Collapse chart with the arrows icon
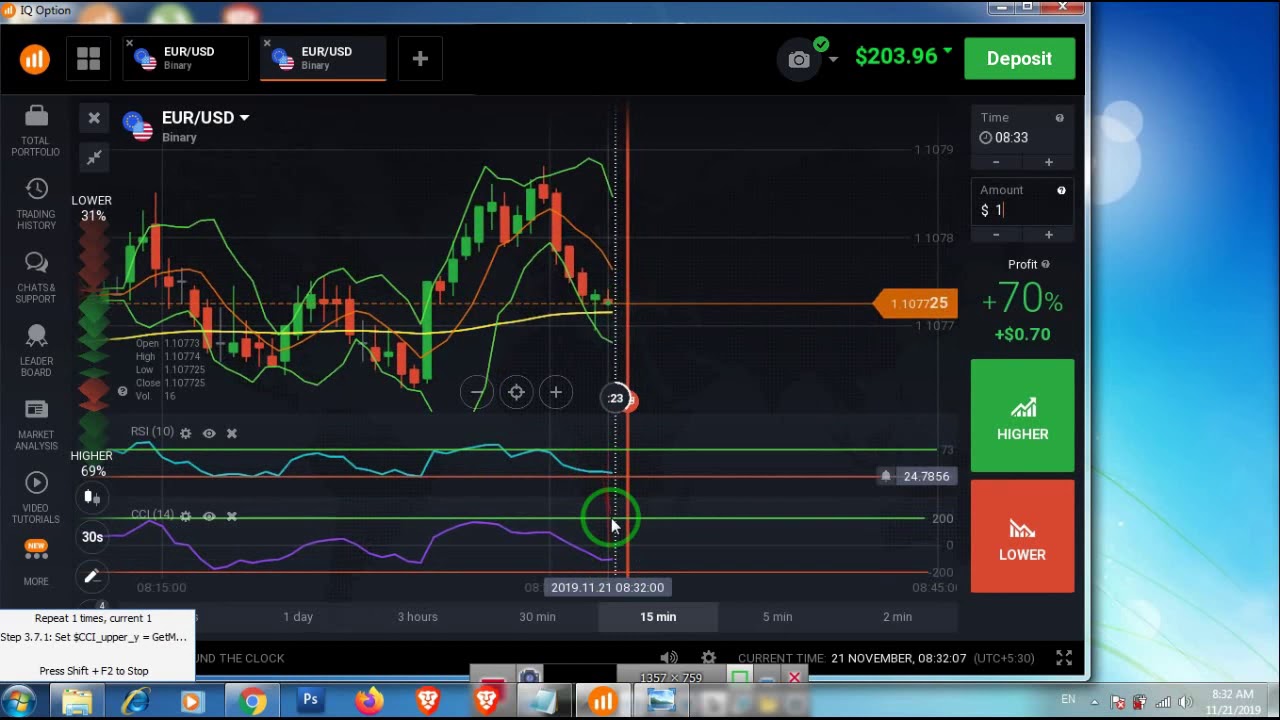Image resolution: width=1280 pixels, height=720 pixels. click(94, 157)
